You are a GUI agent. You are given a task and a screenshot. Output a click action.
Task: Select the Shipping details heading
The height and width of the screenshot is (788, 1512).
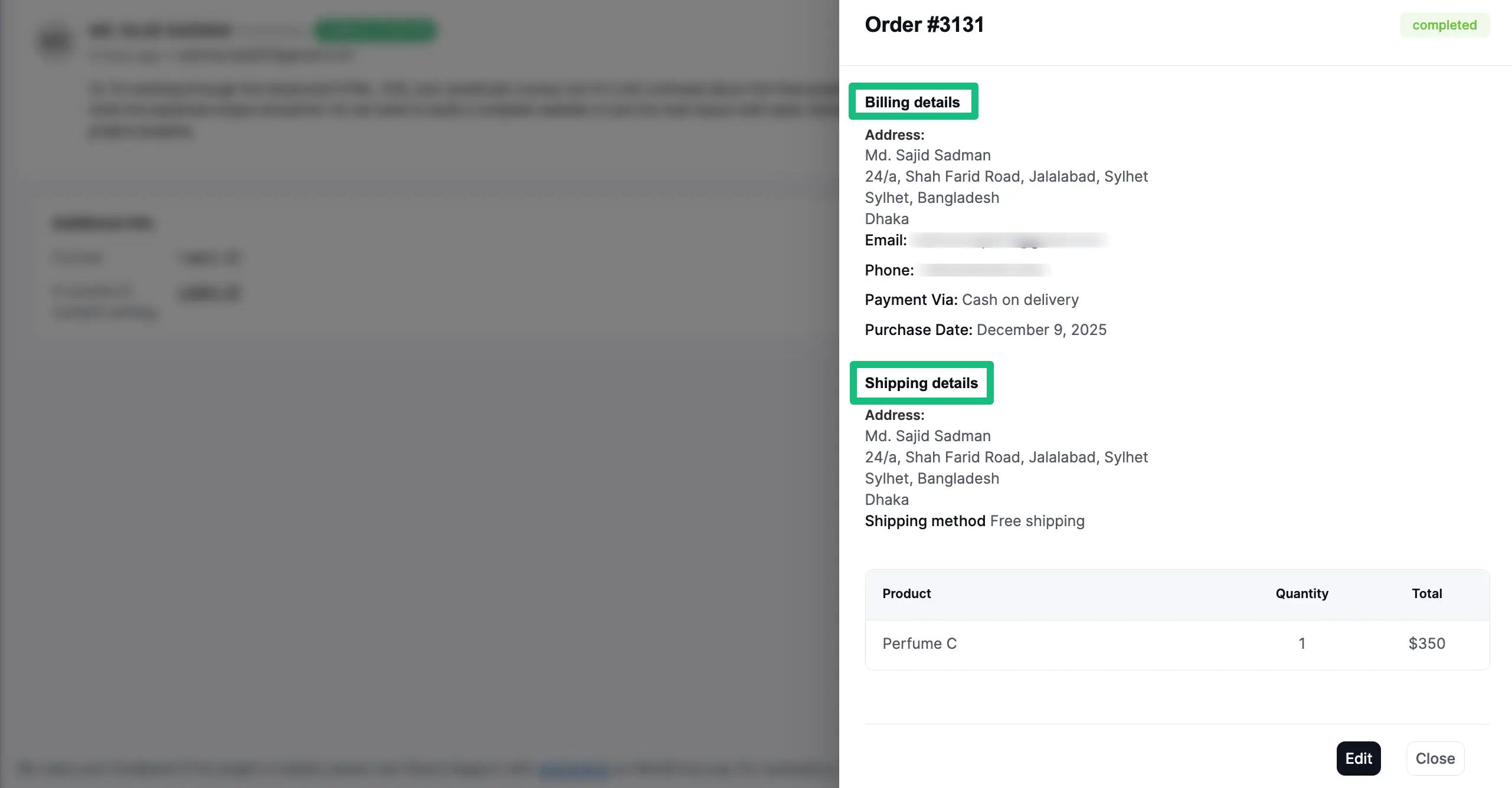(921, 383)
